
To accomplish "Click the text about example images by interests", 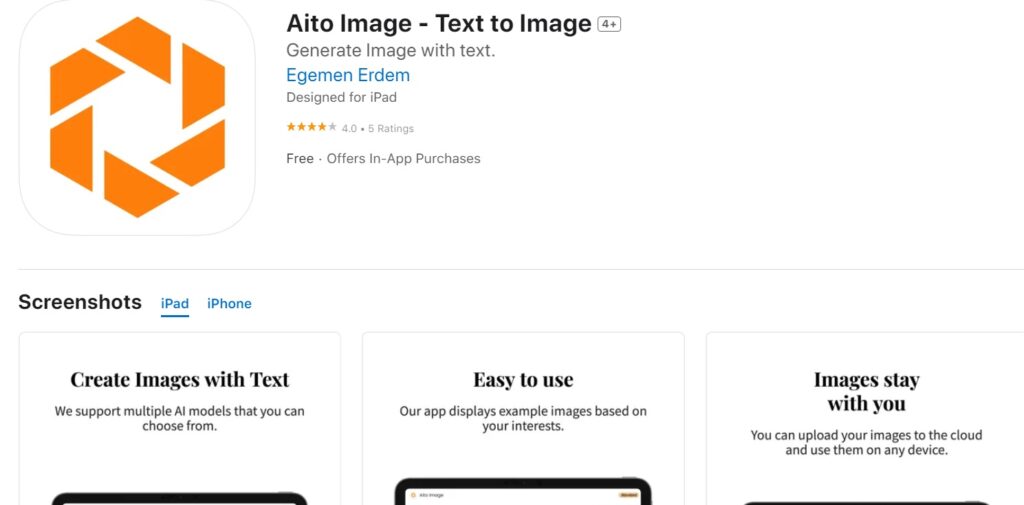I will click(x=523, y=419).
